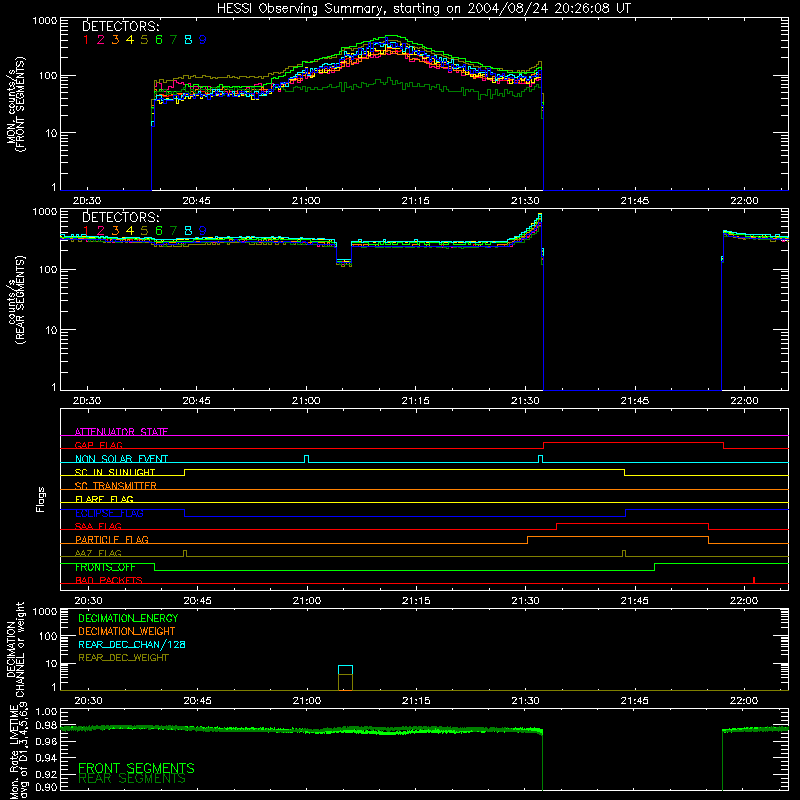This screenshot has height=800, width=800.
Task: Click the REAR_DEC_WEIGHT legend entry
Action: (x=123, y=658)
